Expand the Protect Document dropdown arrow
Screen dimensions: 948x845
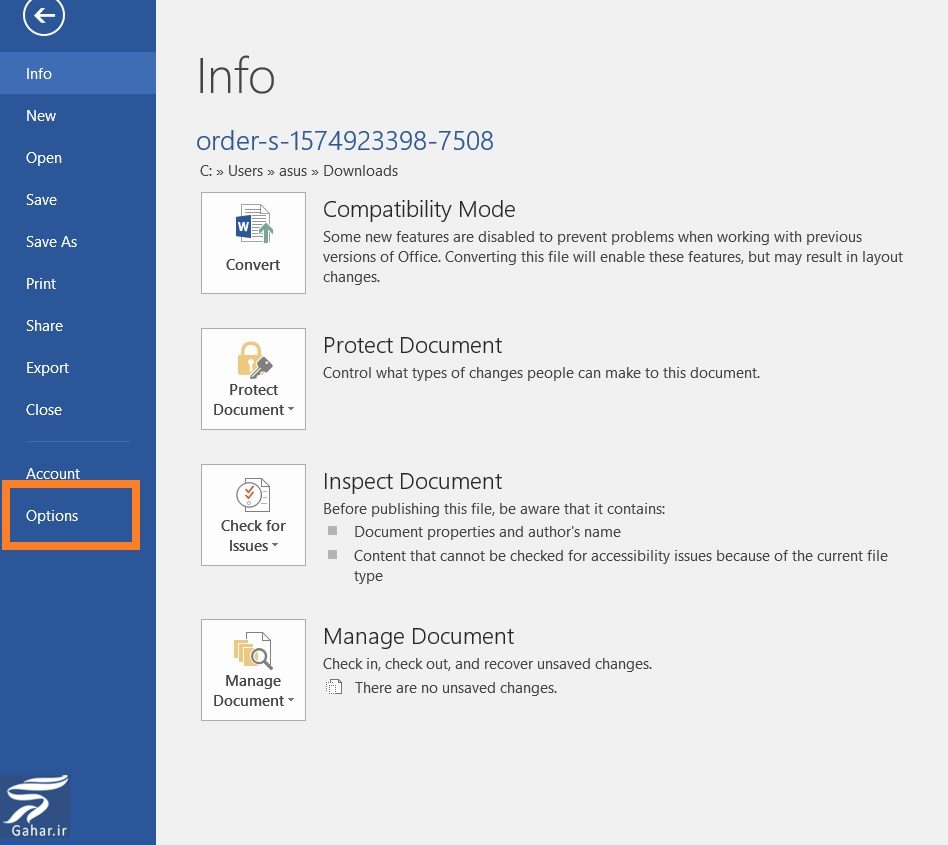coord(291,410)
